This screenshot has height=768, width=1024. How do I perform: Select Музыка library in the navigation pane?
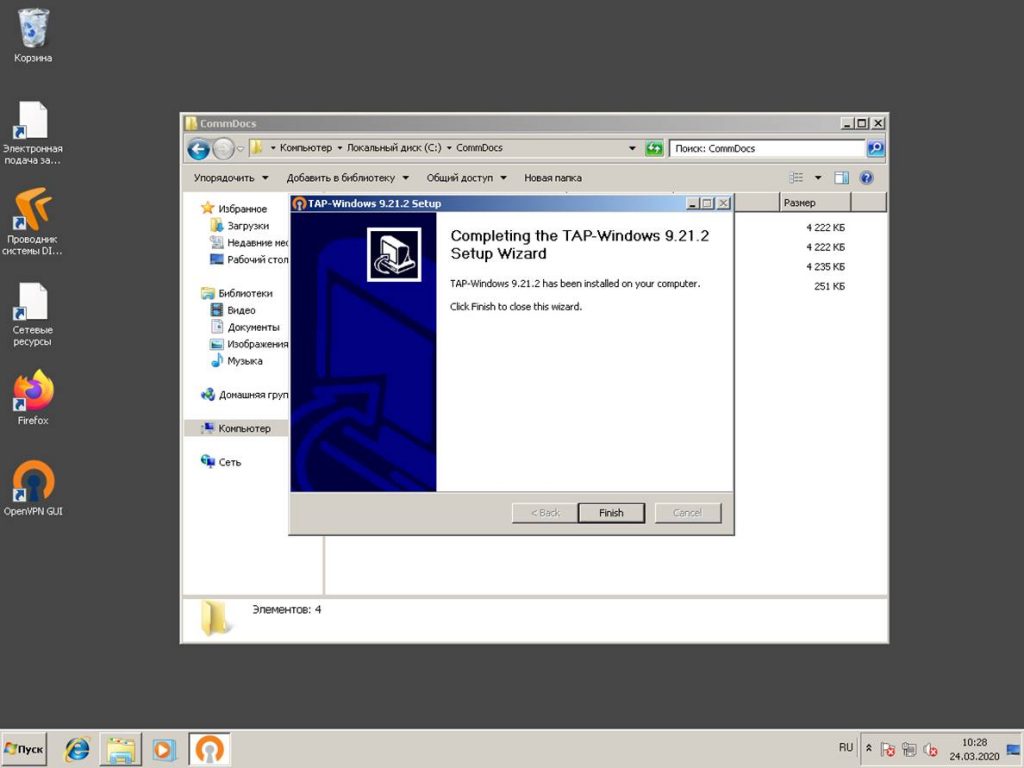244,361
